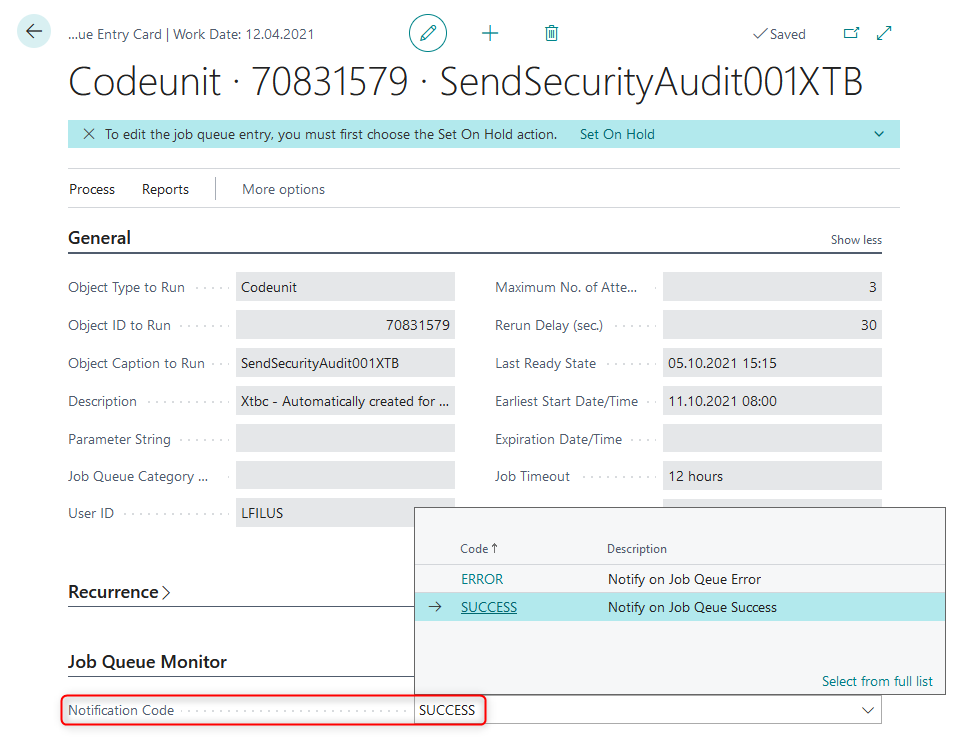Click Rerun Delay (sec.) field
Screen dimensions: 968x746
(x=772, y=325)
